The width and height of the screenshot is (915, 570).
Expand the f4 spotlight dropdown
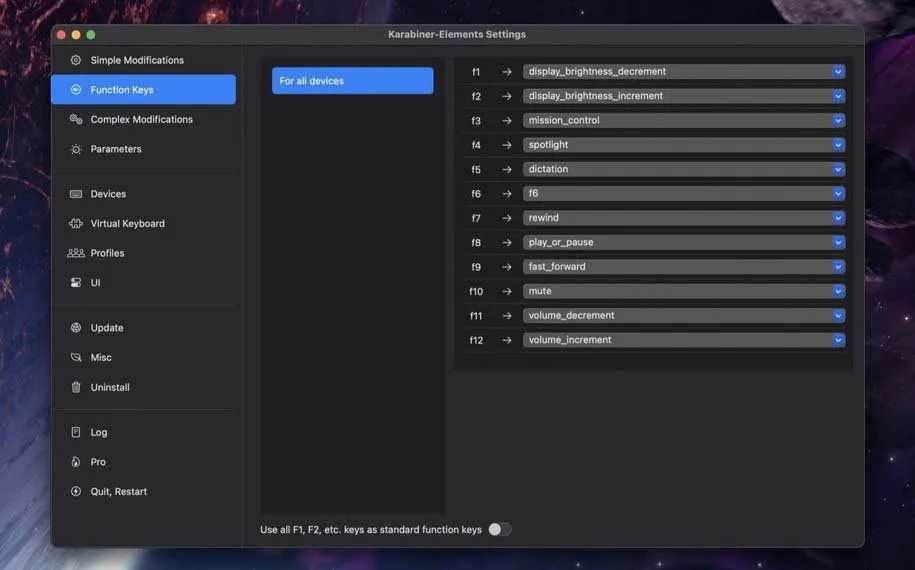pos(684,145)
